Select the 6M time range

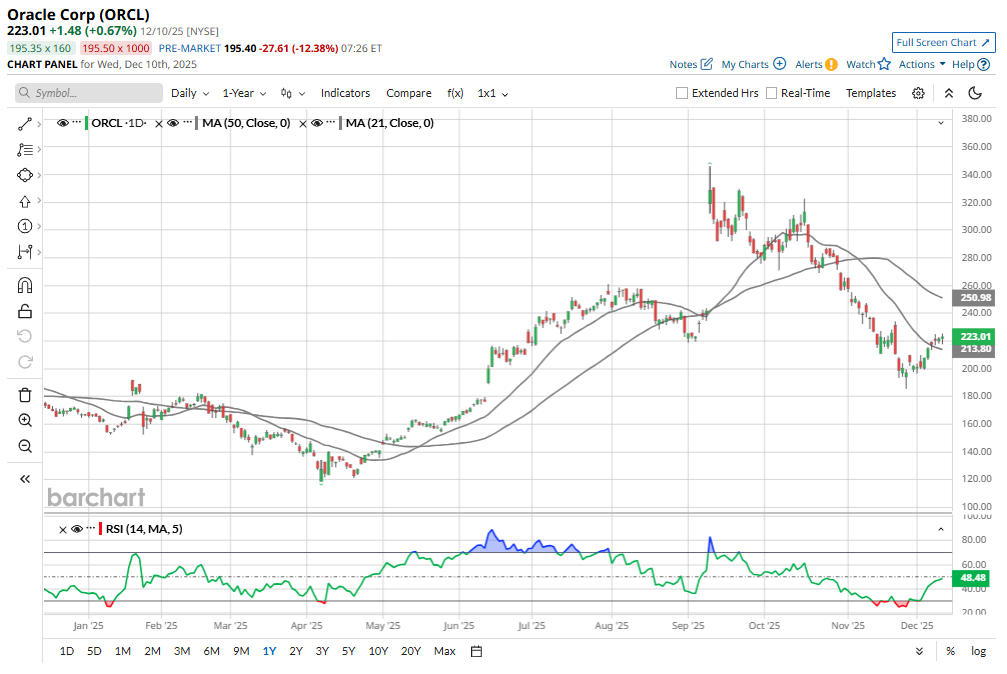[x=211, y=651]
